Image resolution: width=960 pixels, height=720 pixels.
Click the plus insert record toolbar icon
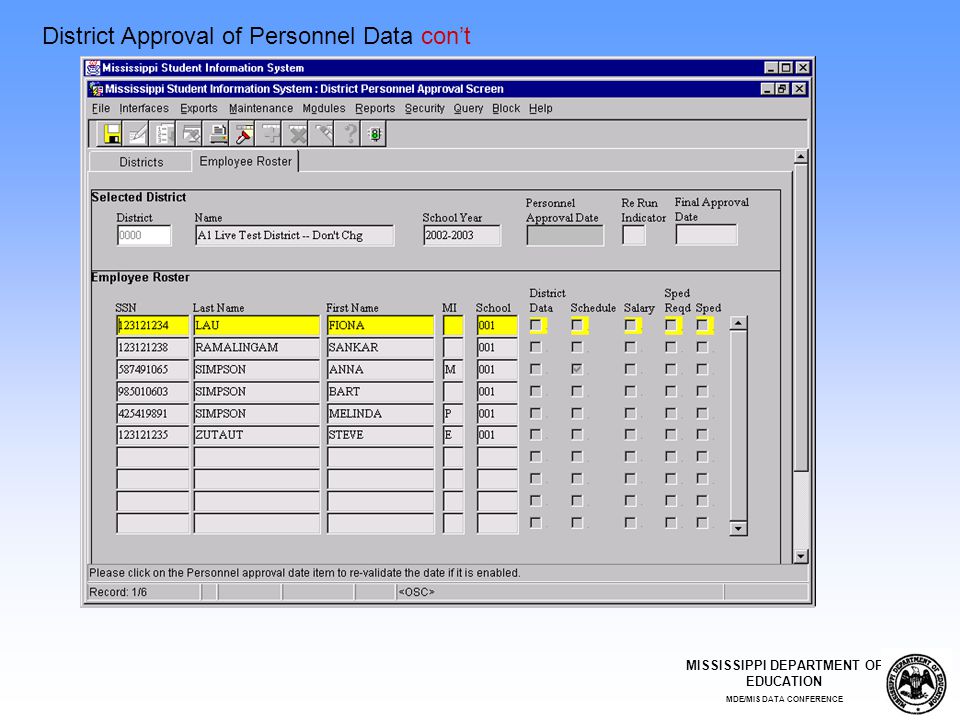pyautogui.click(x=271, y=133)
